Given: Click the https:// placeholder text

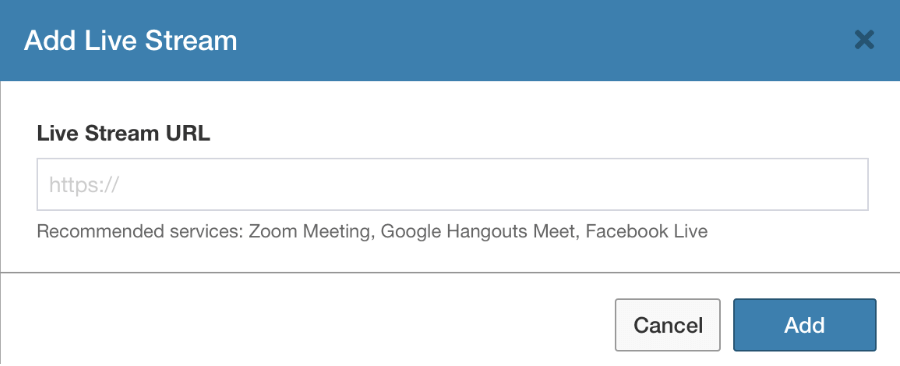Looking at the screenshot, I should pyautogui.click(x=84, y=185).
